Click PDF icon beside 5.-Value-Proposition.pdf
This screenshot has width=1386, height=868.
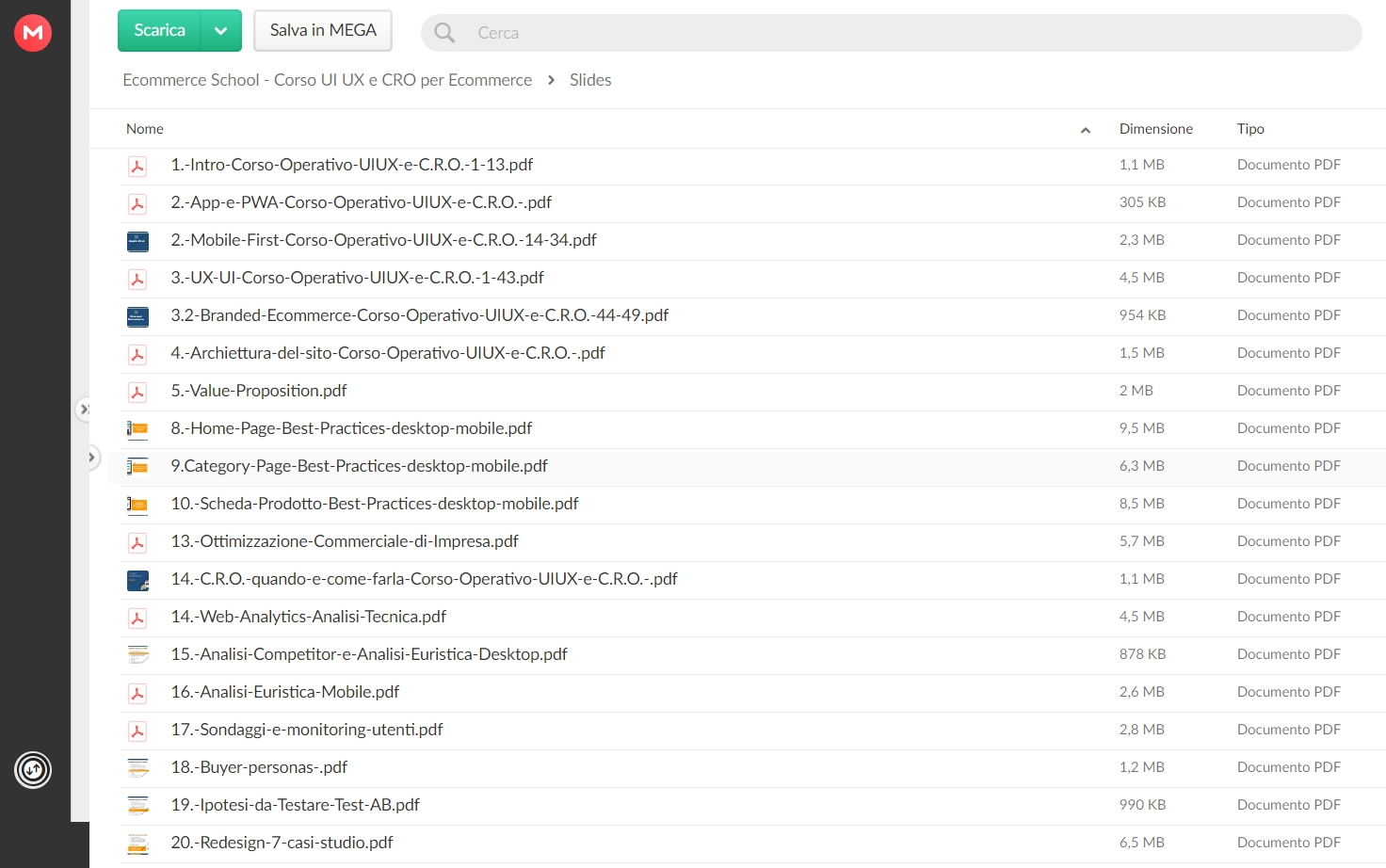click(137, 393)
